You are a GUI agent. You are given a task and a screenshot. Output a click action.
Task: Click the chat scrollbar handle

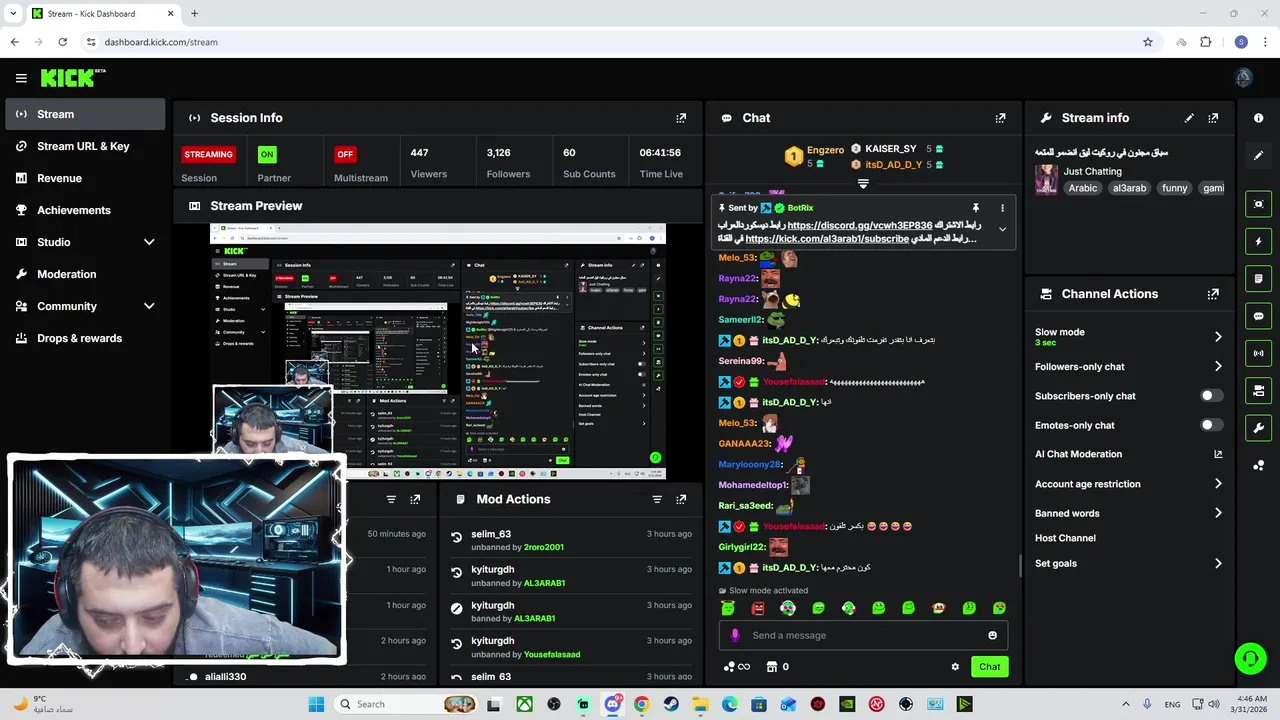coord(1020,566)
